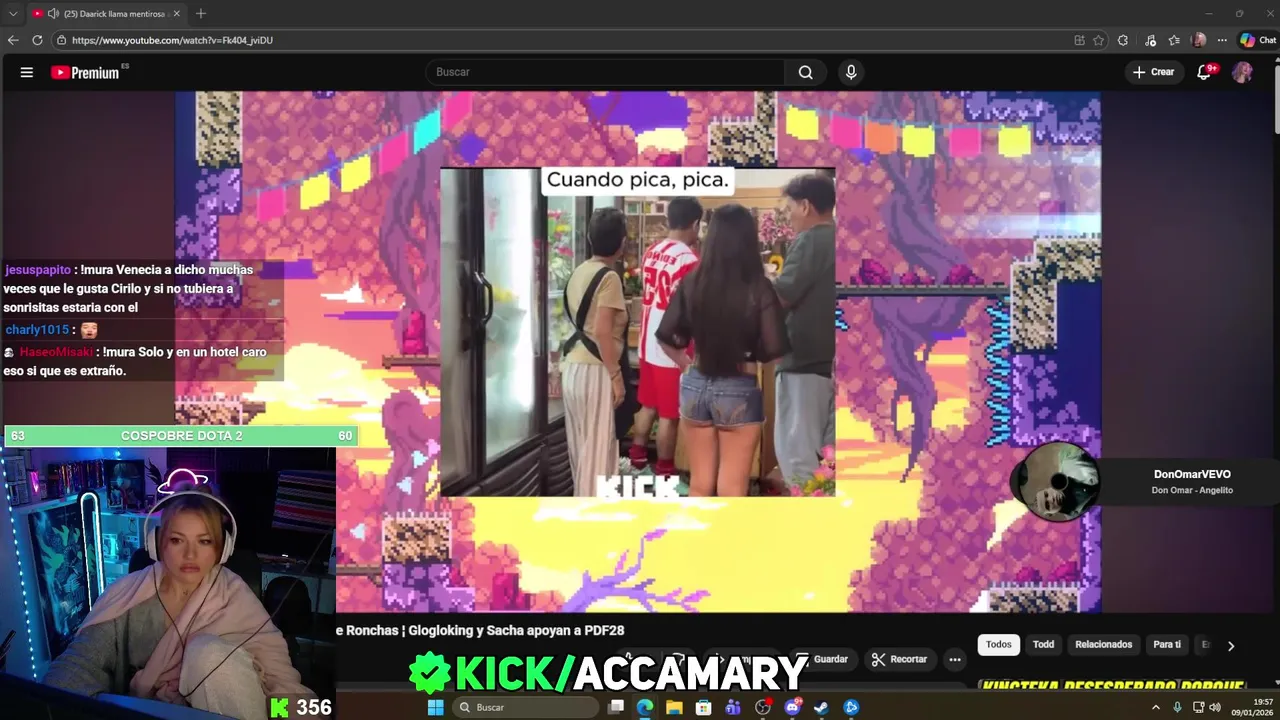Viewport: 1280px width, 720px height.
Task: Open the media control music icon
Action: (1151, 40)
